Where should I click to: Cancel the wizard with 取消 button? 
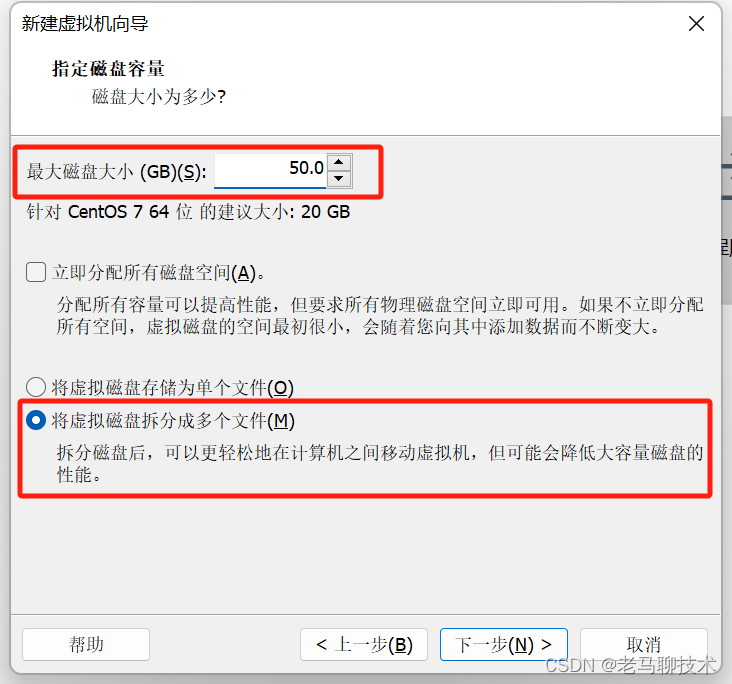click(644, 644)
